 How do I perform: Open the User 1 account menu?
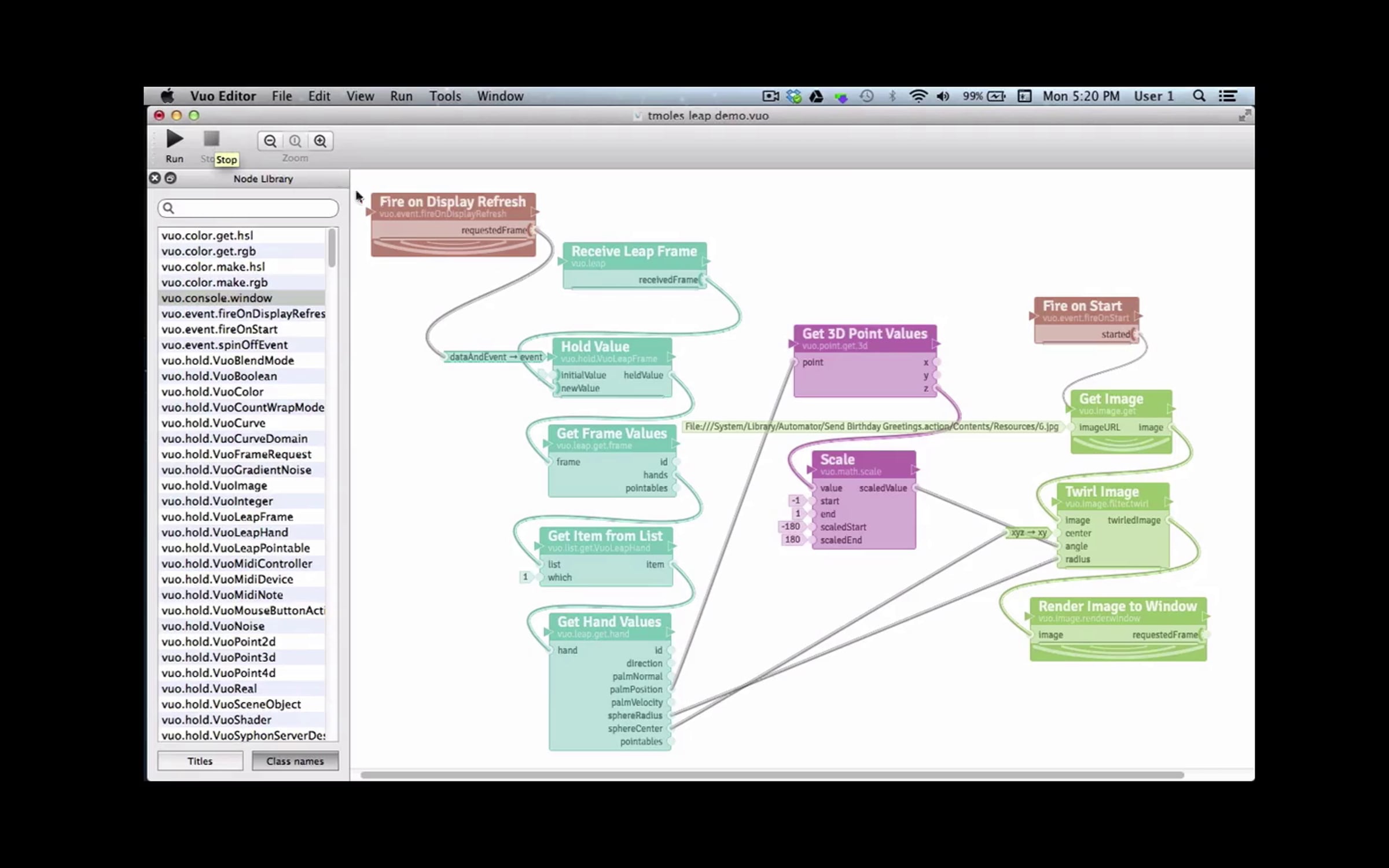coord(1153,96)
